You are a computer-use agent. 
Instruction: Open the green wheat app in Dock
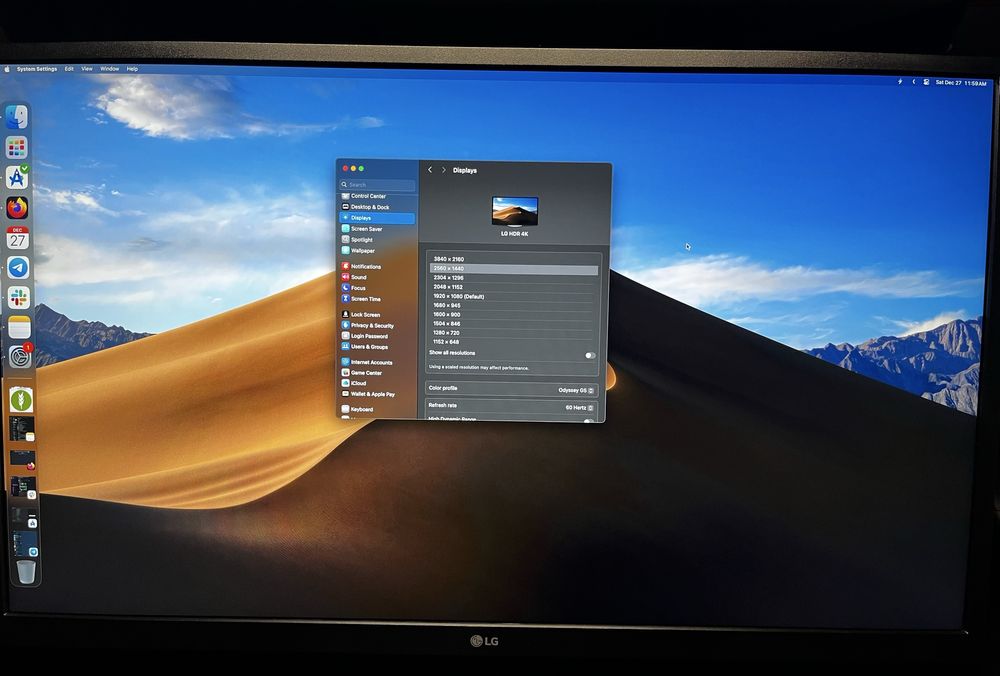point(21,400)
